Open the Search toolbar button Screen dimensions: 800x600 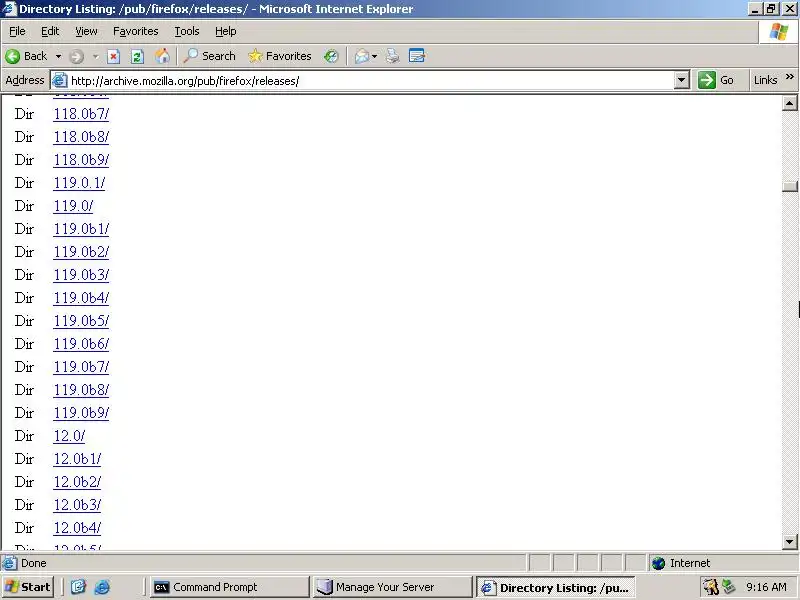[x=210, y=56]
